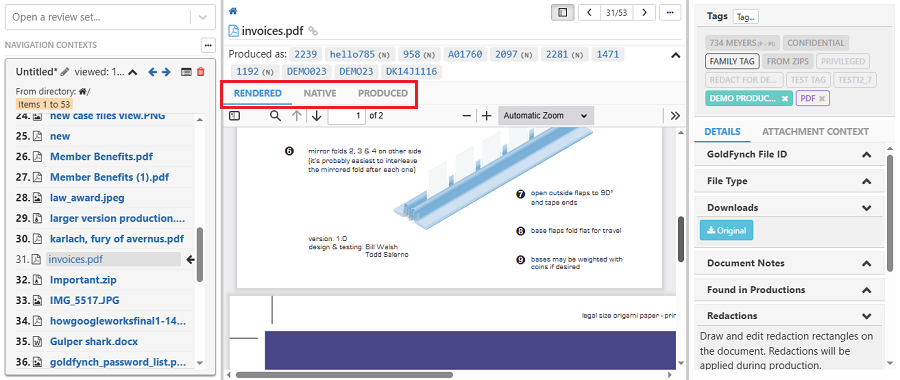
Task: Click the Tag... button
Action: click(x=746, y=17)
